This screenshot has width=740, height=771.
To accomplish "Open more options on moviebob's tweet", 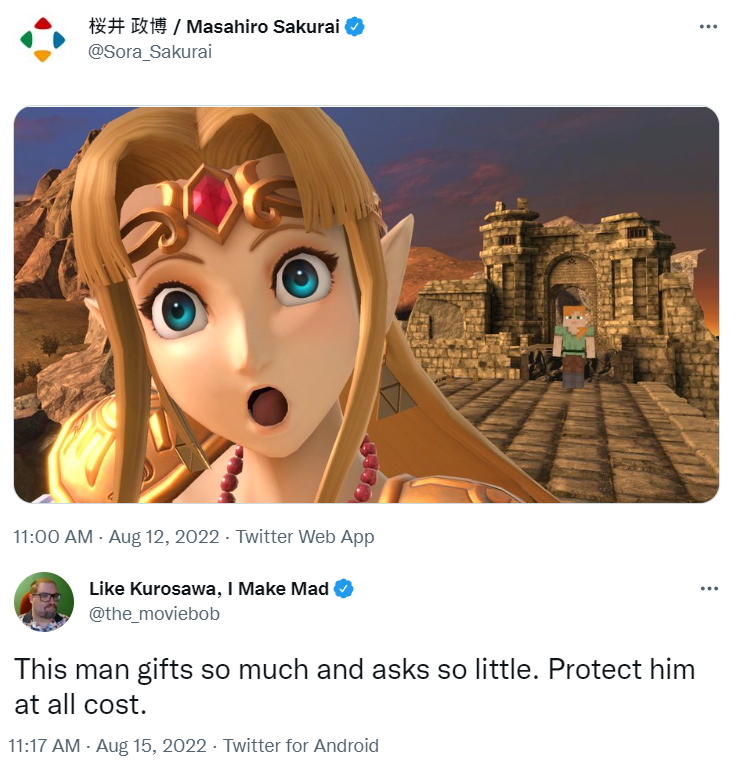I will click(709, 589).
